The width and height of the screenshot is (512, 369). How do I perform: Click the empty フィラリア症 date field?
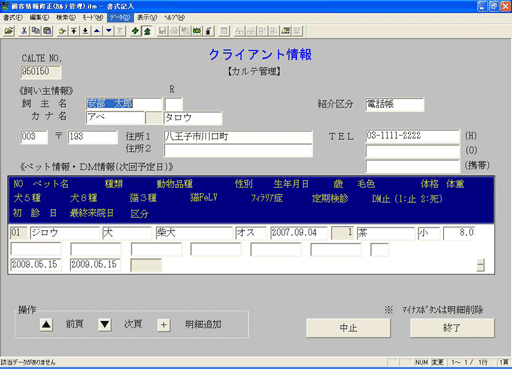pos(276,249)
